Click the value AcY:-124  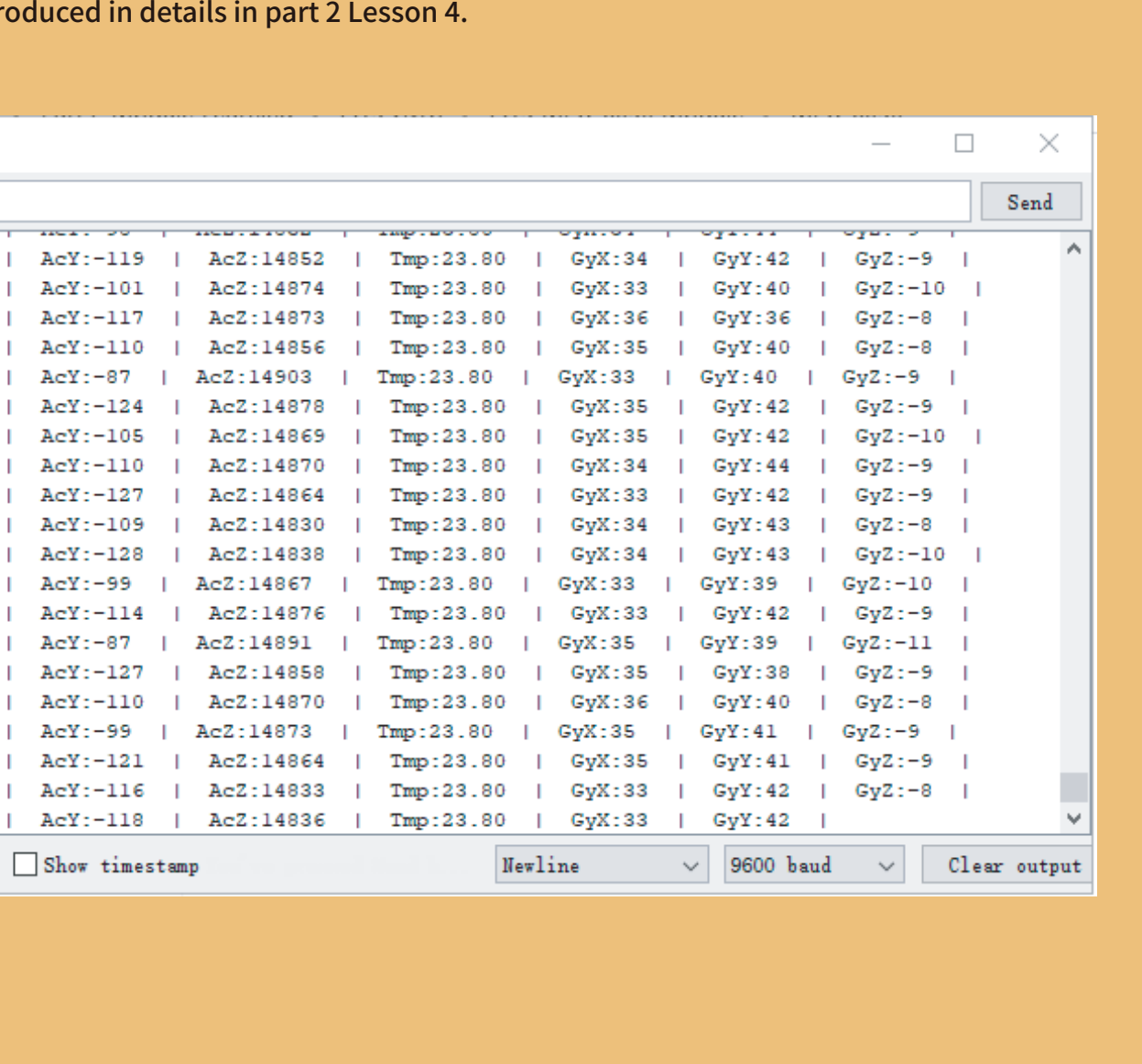(x=92, y=407)
